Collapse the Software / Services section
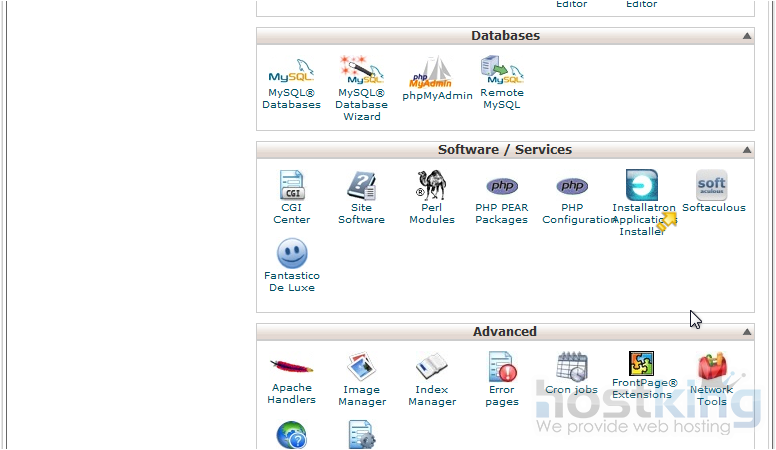The height and width of the screenshot is (450, 776). tap(746, 150)
